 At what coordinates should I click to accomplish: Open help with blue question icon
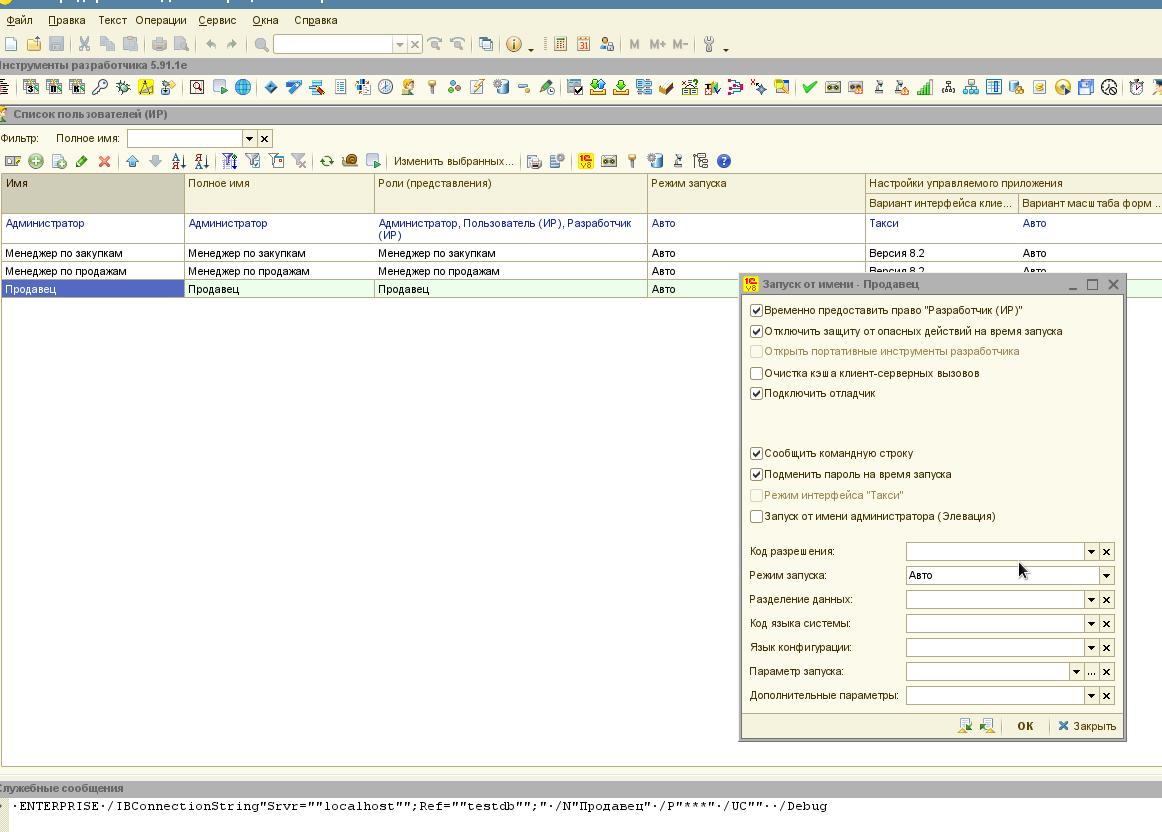(724, 161)
